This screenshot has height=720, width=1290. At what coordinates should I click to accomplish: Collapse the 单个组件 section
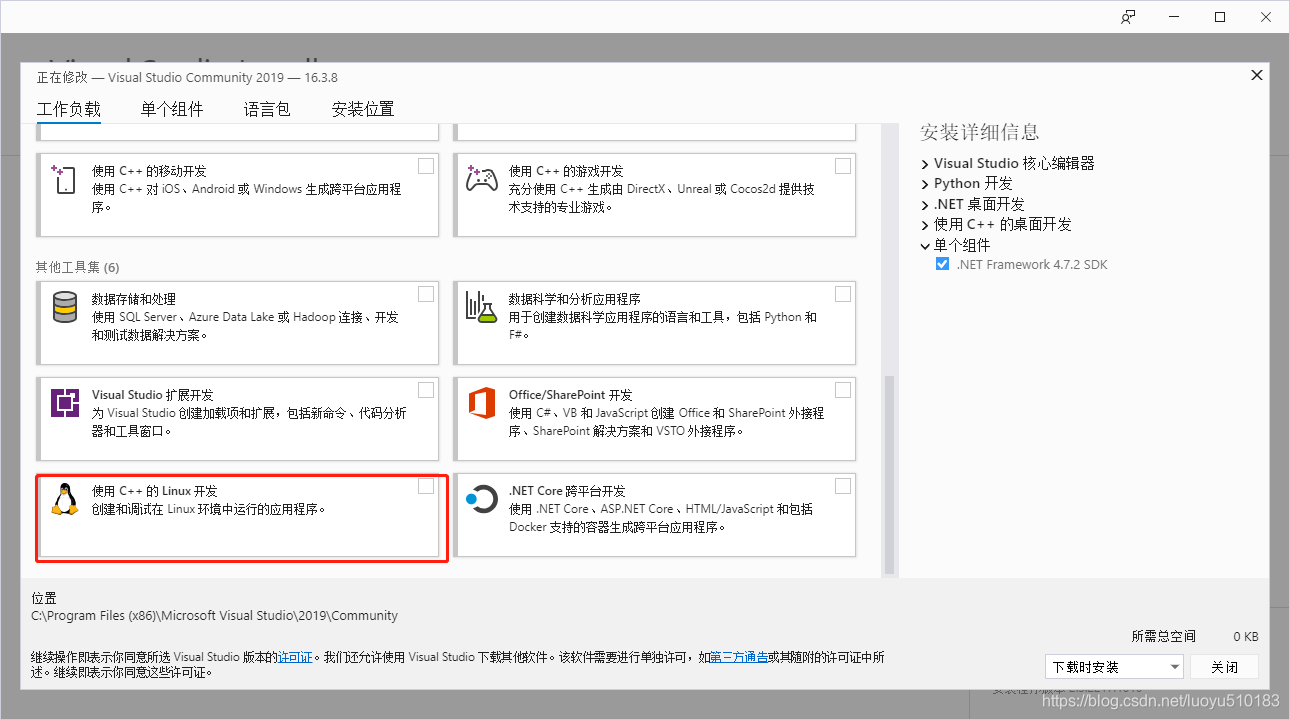pyautogui.click(x=925, y=245)
